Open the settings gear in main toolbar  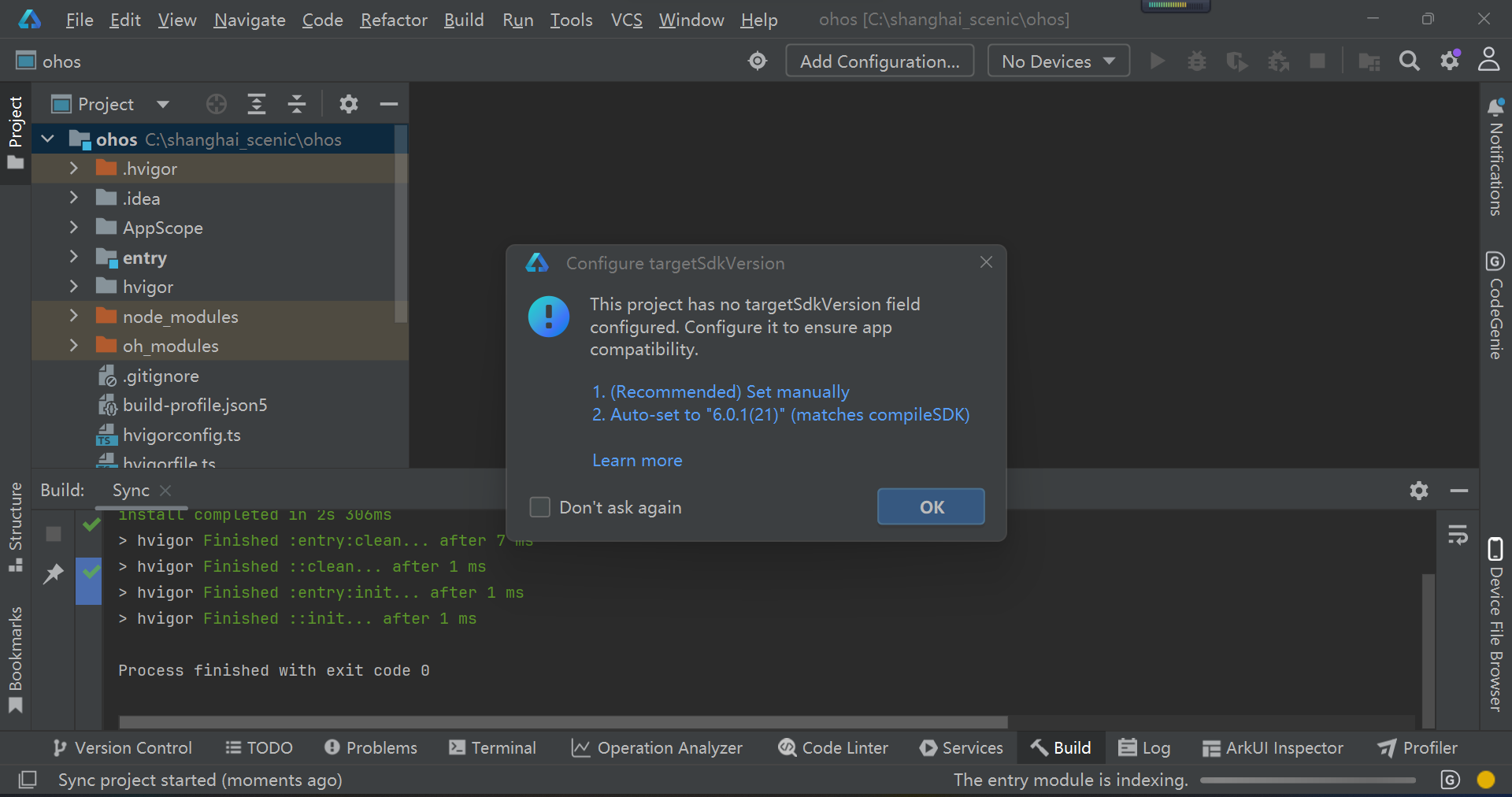click(1450, 61)
